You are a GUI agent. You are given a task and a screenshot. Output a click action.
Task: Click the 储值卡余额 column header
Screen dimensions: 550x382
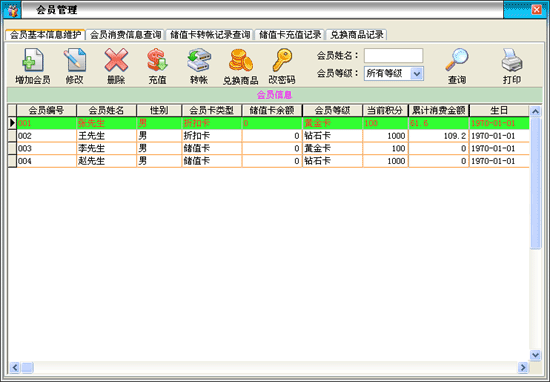point(272,110)
